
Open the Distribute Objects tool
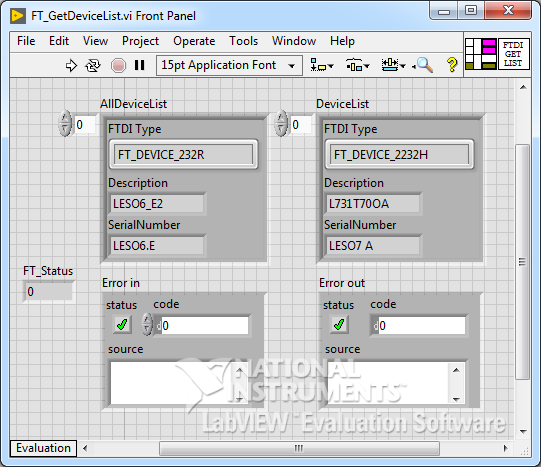tap(357, 65)
